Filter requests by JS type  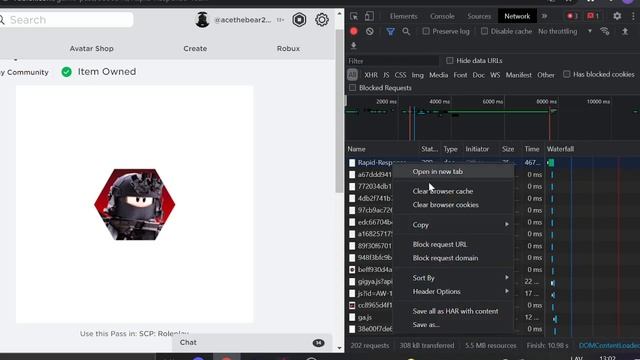coord(386,75)
